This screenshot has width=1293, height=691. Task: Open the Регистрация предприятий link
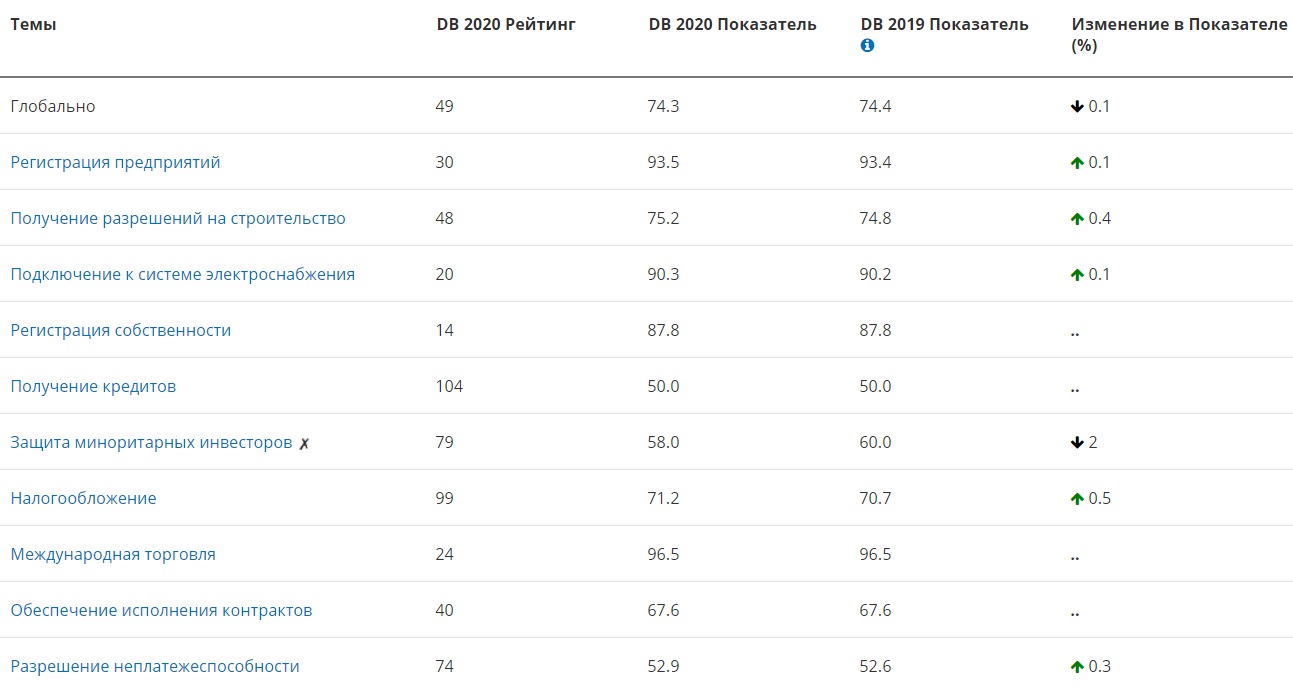(115, 162)
